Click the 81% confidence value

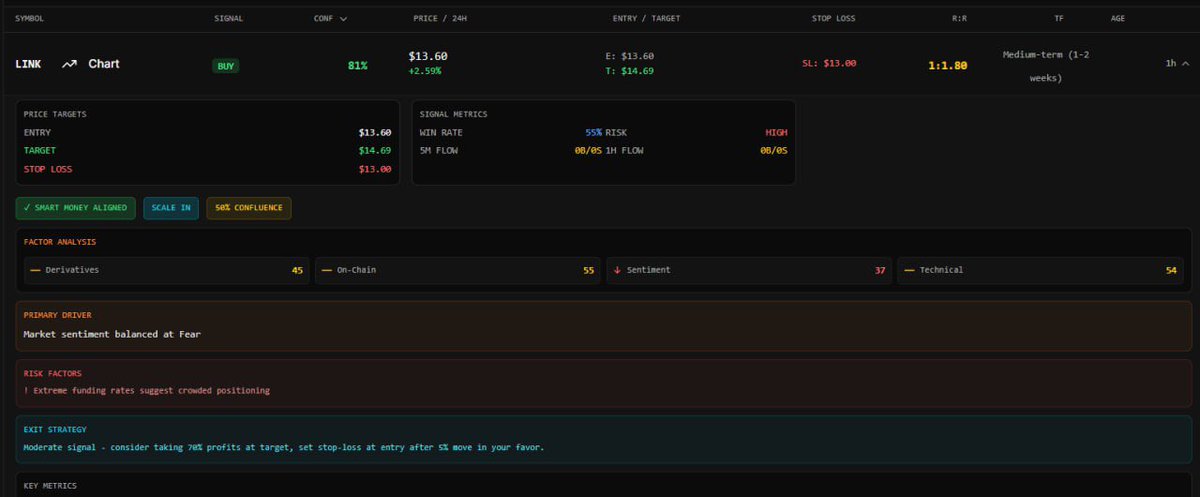358,66
